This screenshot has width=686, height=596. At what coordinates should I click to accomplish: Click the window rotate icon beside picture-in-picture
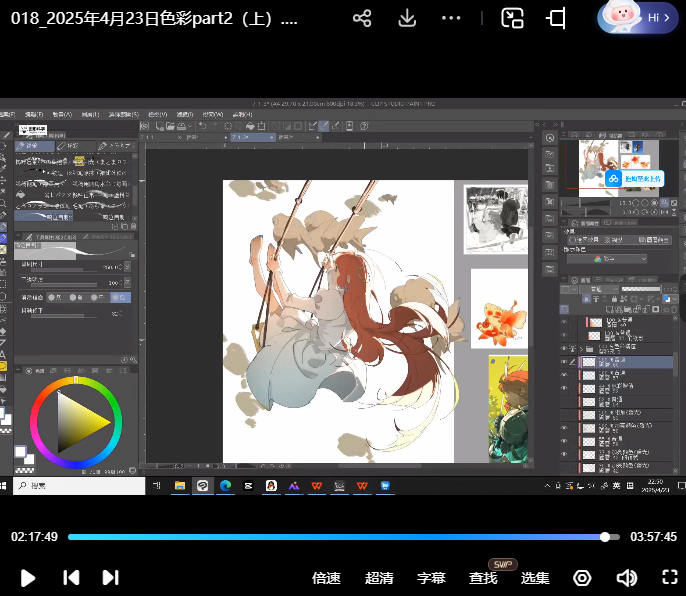[x=557, y=19]
